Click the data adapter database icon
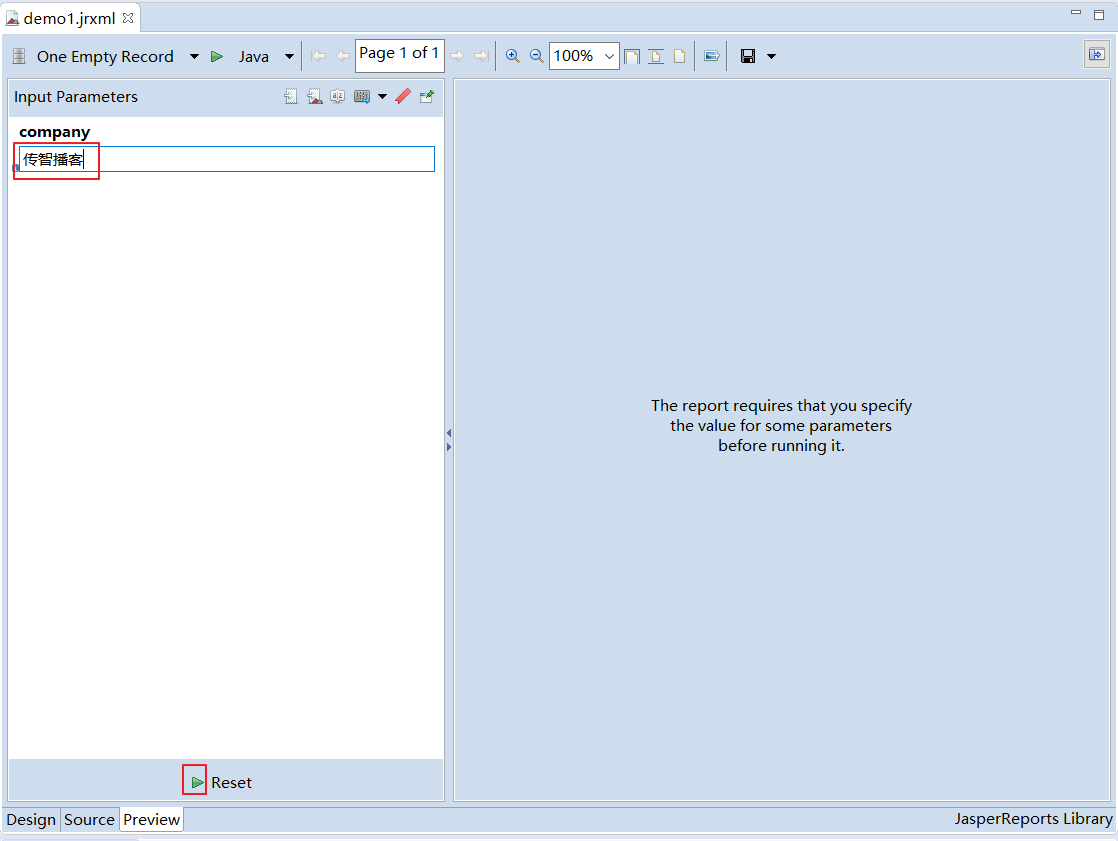Screen dimensions: 1118x841 coord(19,57)
